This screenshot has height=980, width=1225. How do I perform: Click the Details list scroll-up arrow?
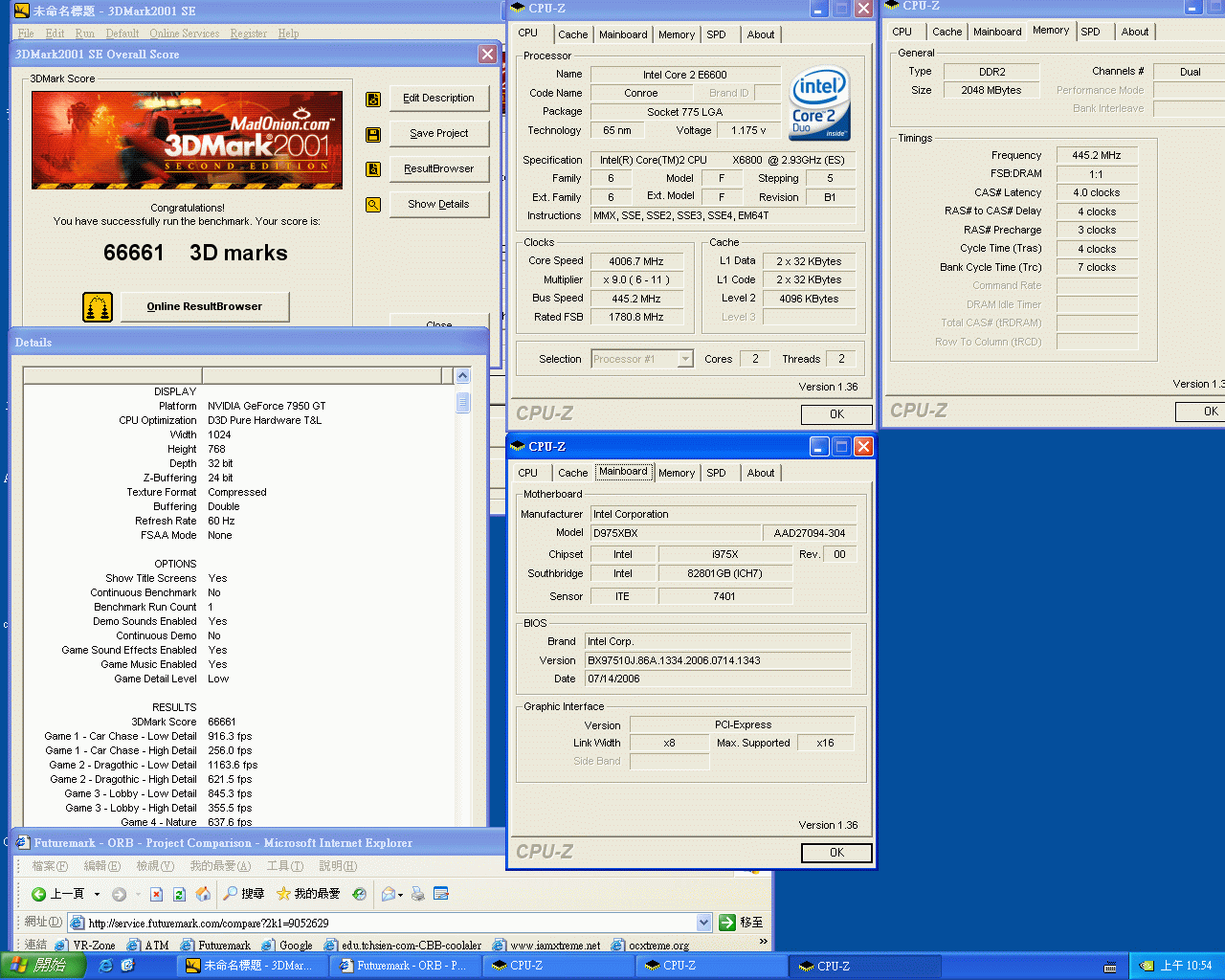[463, 376]
